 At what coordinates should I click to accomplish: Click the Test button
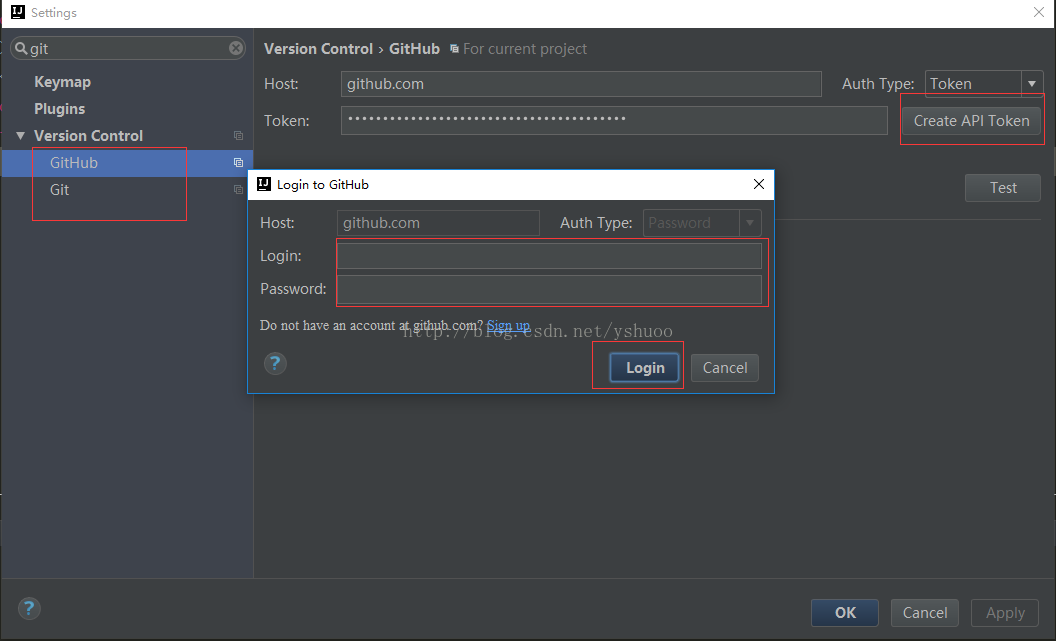point(1003,188)
